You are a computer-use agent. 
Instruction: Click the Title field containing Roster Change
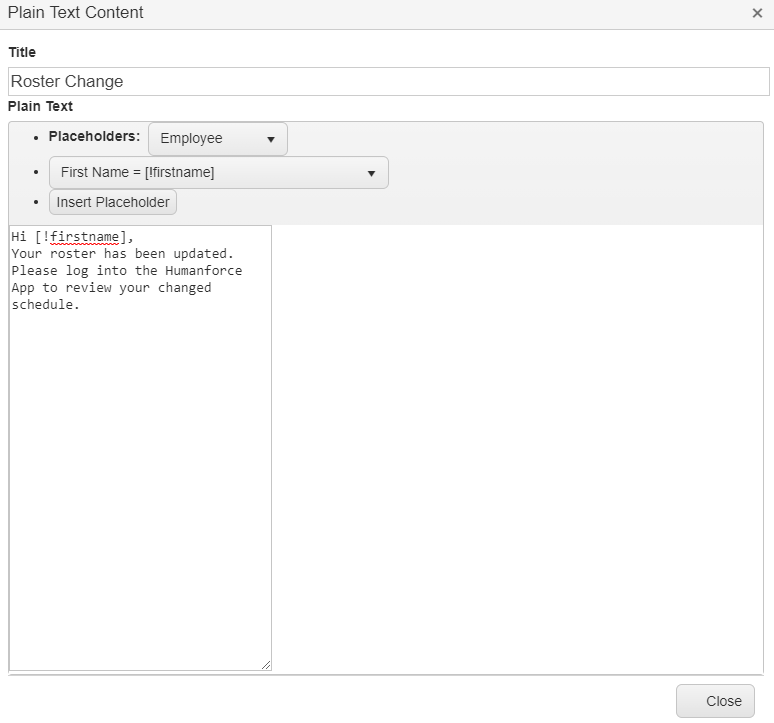coord(389,82)
